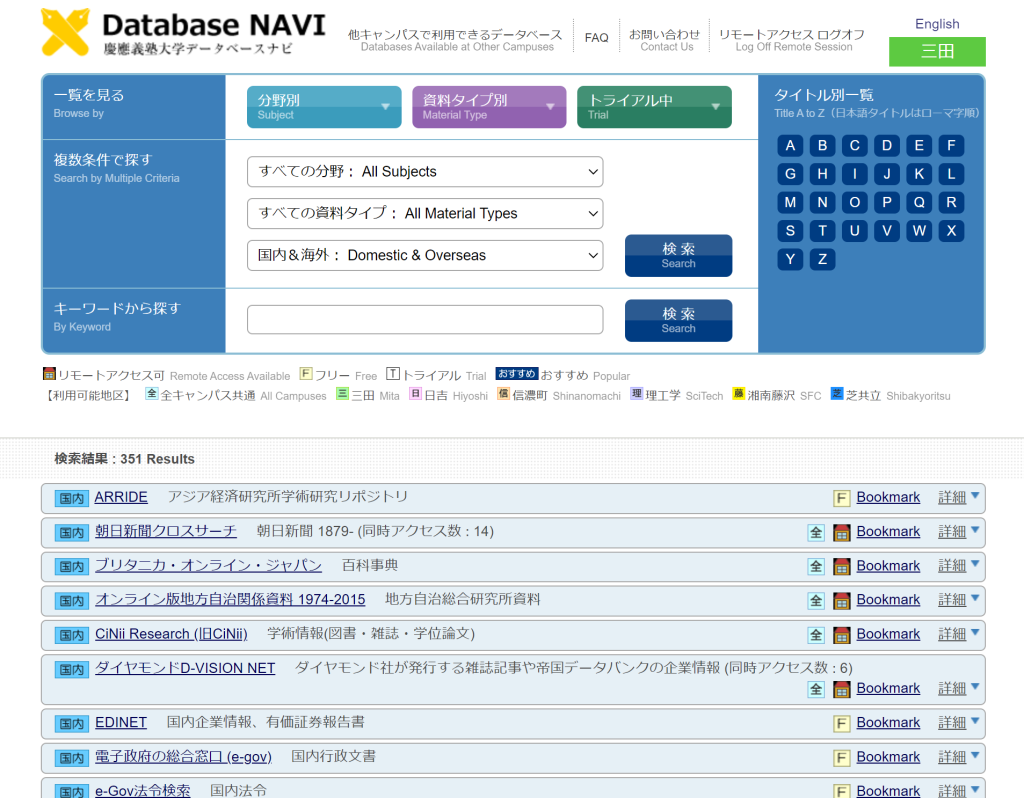Open CiNii Research (旧CiNii) link
The height and width of the screenshot is (798, 1024).
tap(171, 634)
